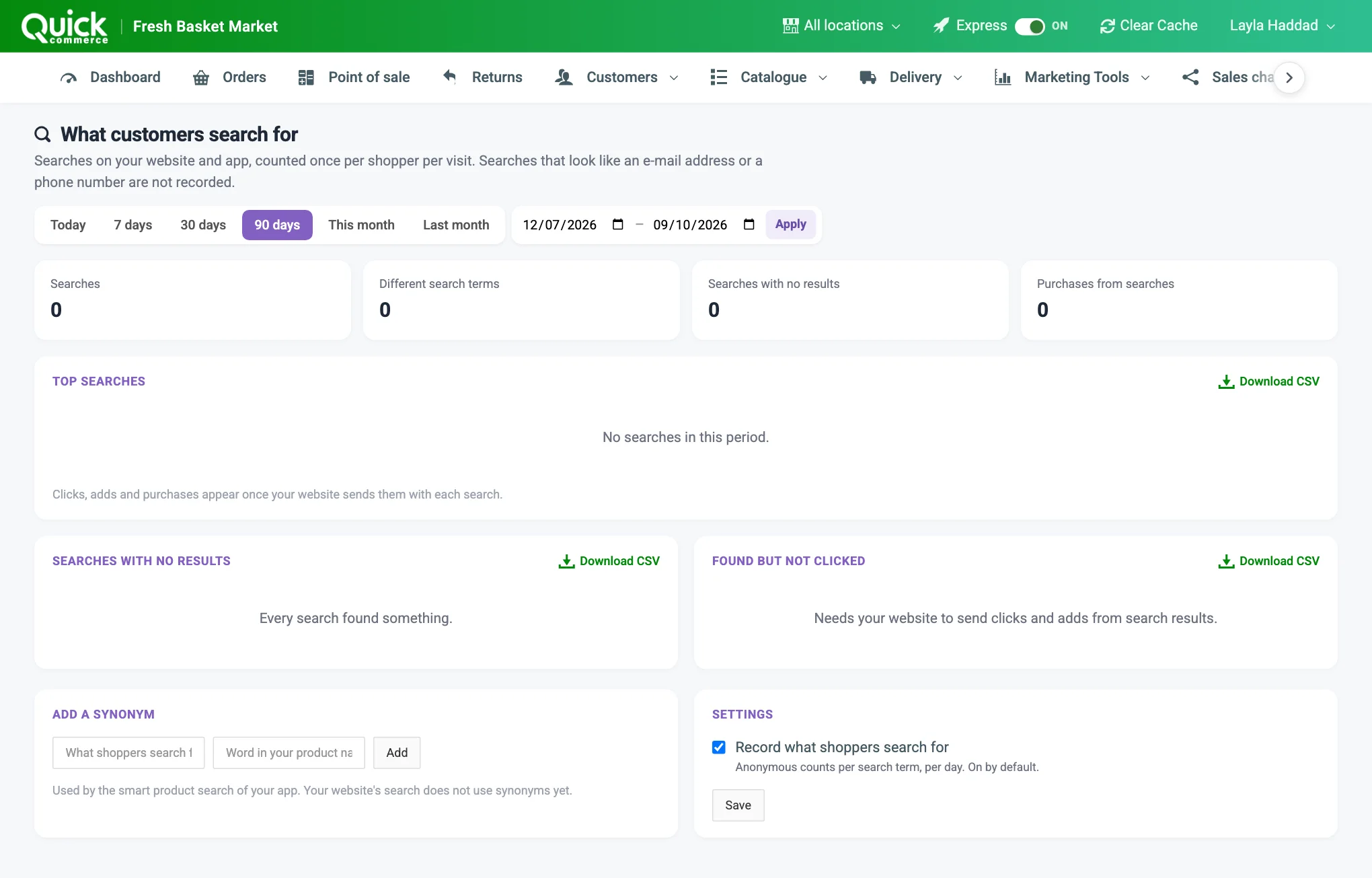1372x878 pixels.
Task: Open the Layla Haddad user menu
Action: pyautogui.click(x=1282, y=26)
